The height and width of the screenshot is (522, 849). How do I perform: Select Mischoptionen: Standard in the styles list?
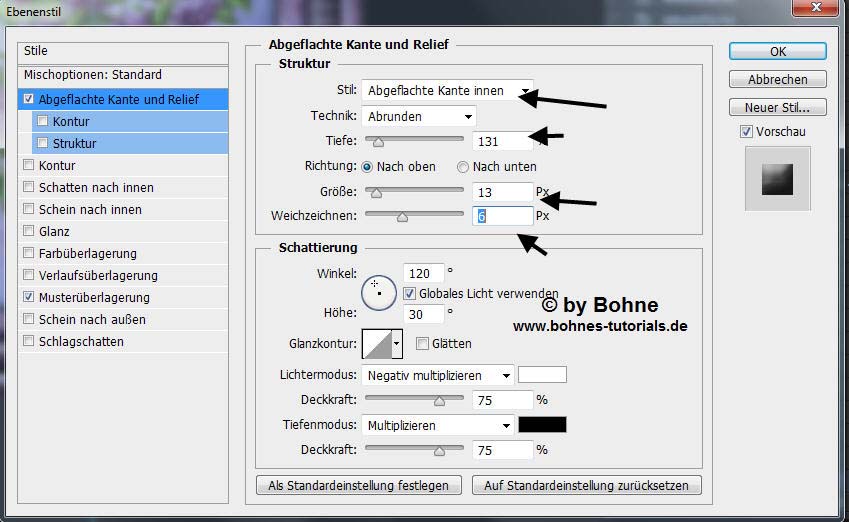(x=92, y=75)
